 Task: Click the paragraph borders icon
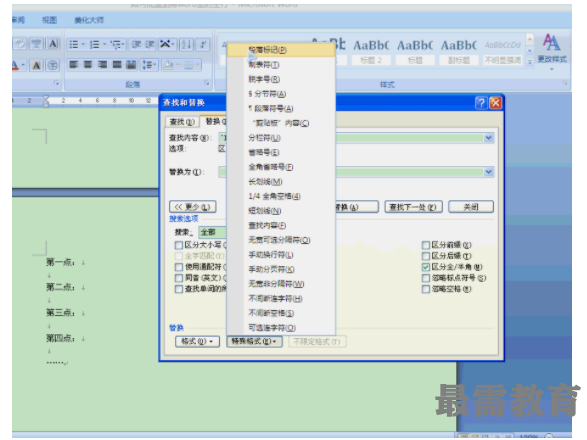click(x=189, y=65)
